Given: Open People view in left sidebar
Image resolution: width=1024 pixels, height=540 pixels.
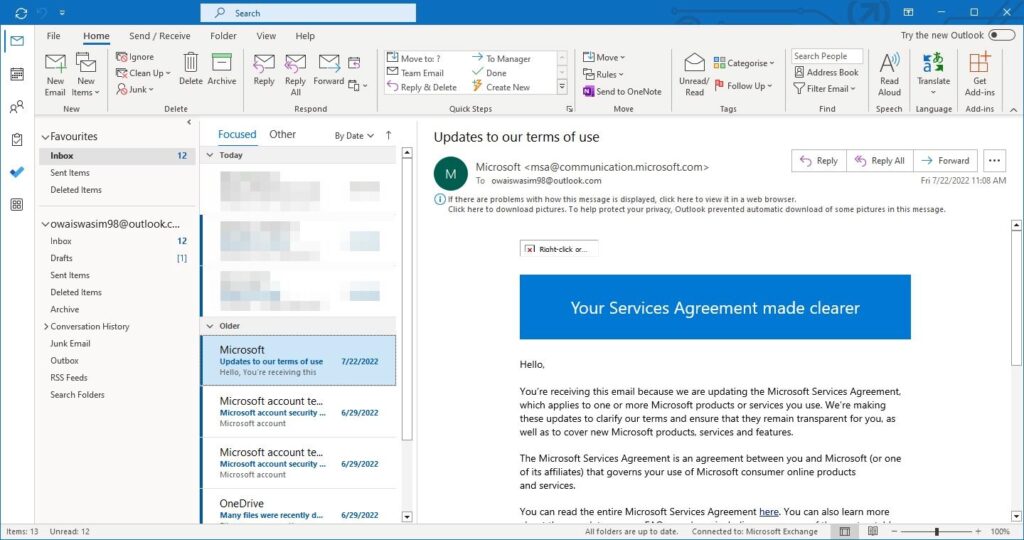Looking at the screenshot, I should click(17, 107).
